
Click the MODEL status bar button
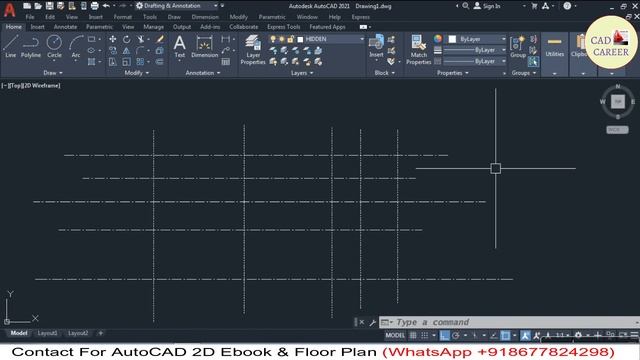point(395,336)
